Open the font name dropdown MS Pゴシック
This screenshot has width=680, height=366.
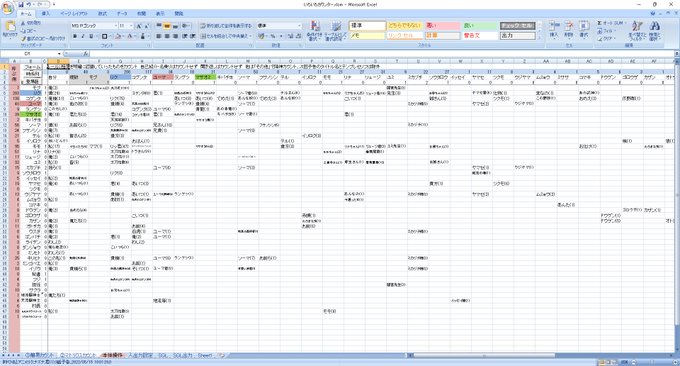pos(116,26)
